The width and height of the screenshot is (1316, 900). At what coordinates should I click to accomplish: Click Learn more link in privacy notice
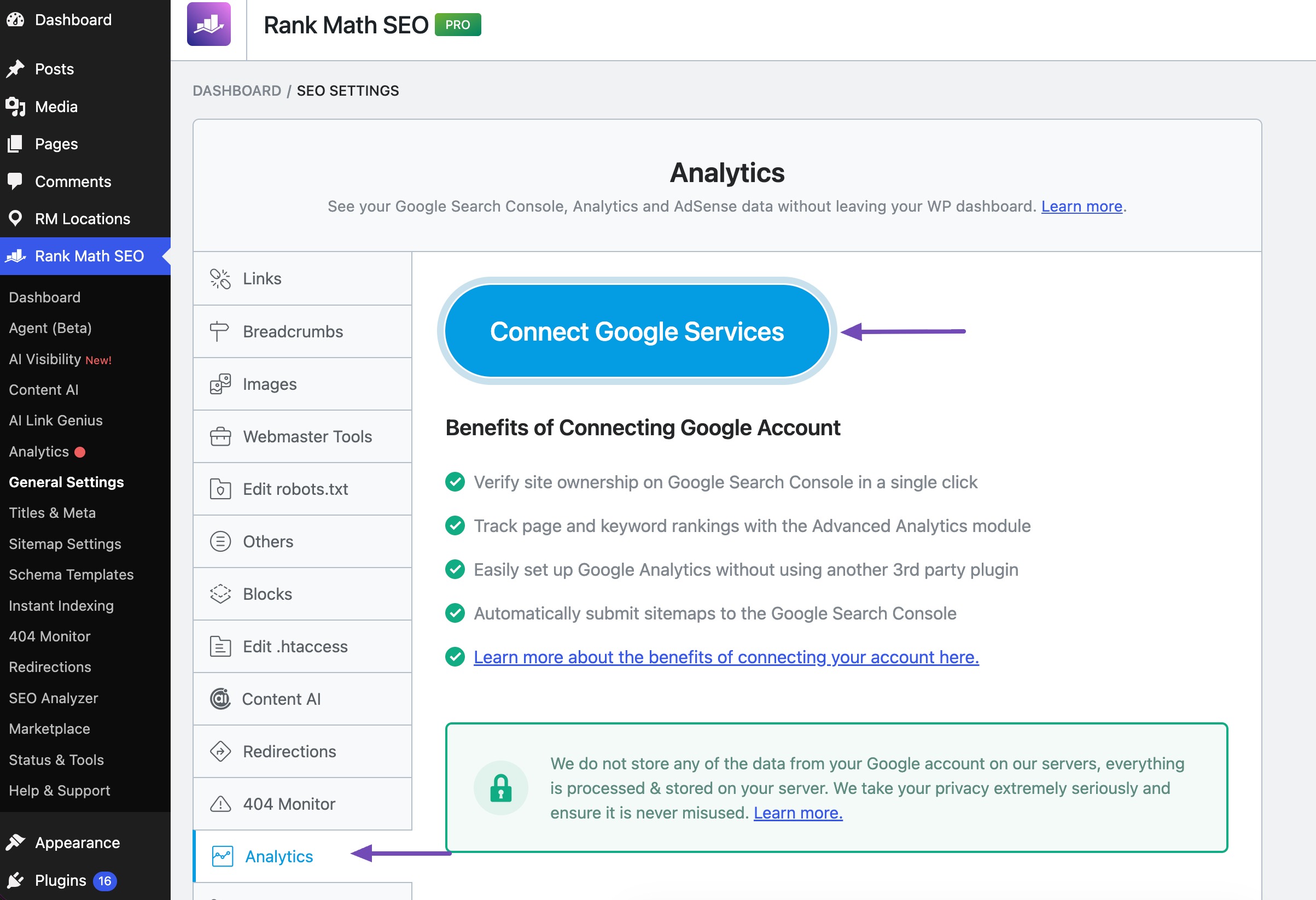click(798, 813)
